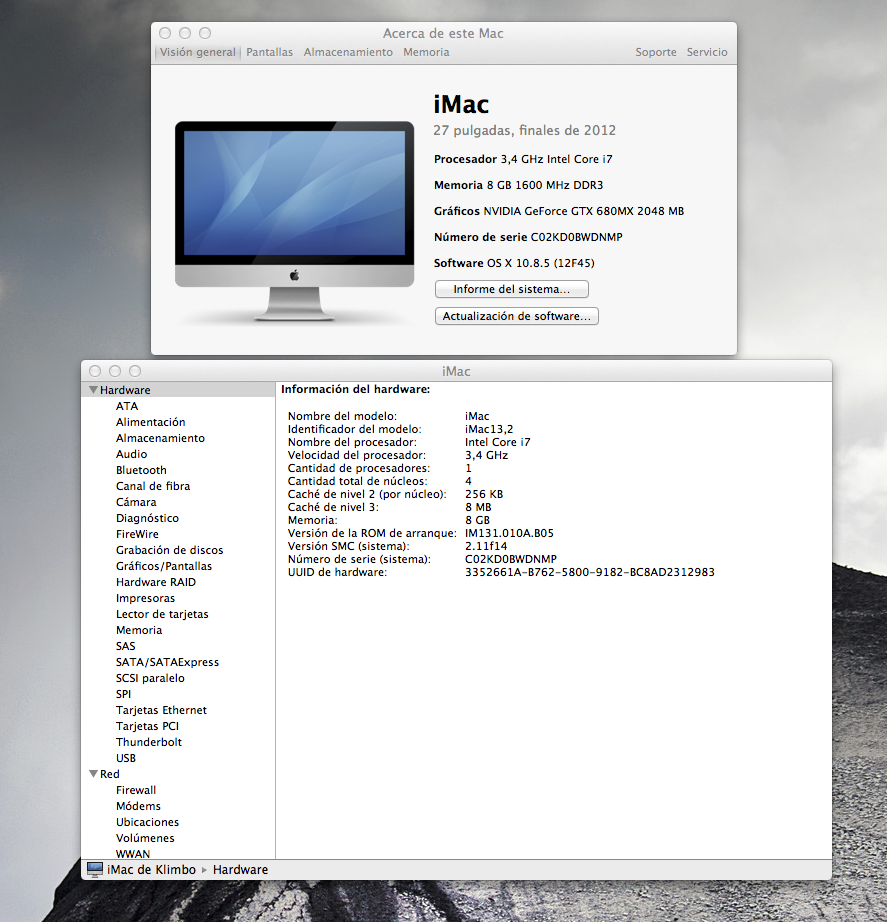Click the Memoria 8 GB 1600 MHz DDR3 line
This screenshot has height=922, width=887.
[x=518, y=185]
